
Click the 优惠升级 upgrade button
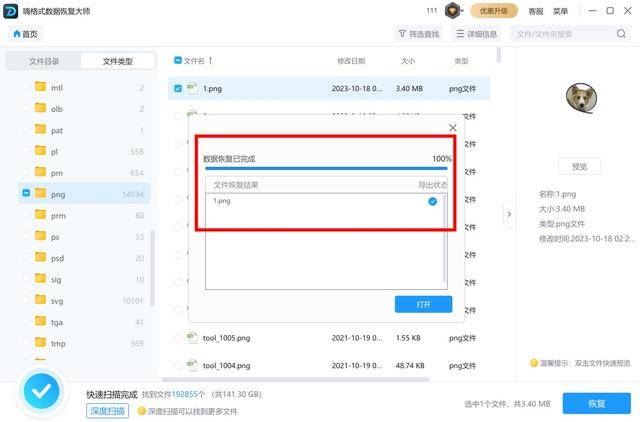[494, 11]
